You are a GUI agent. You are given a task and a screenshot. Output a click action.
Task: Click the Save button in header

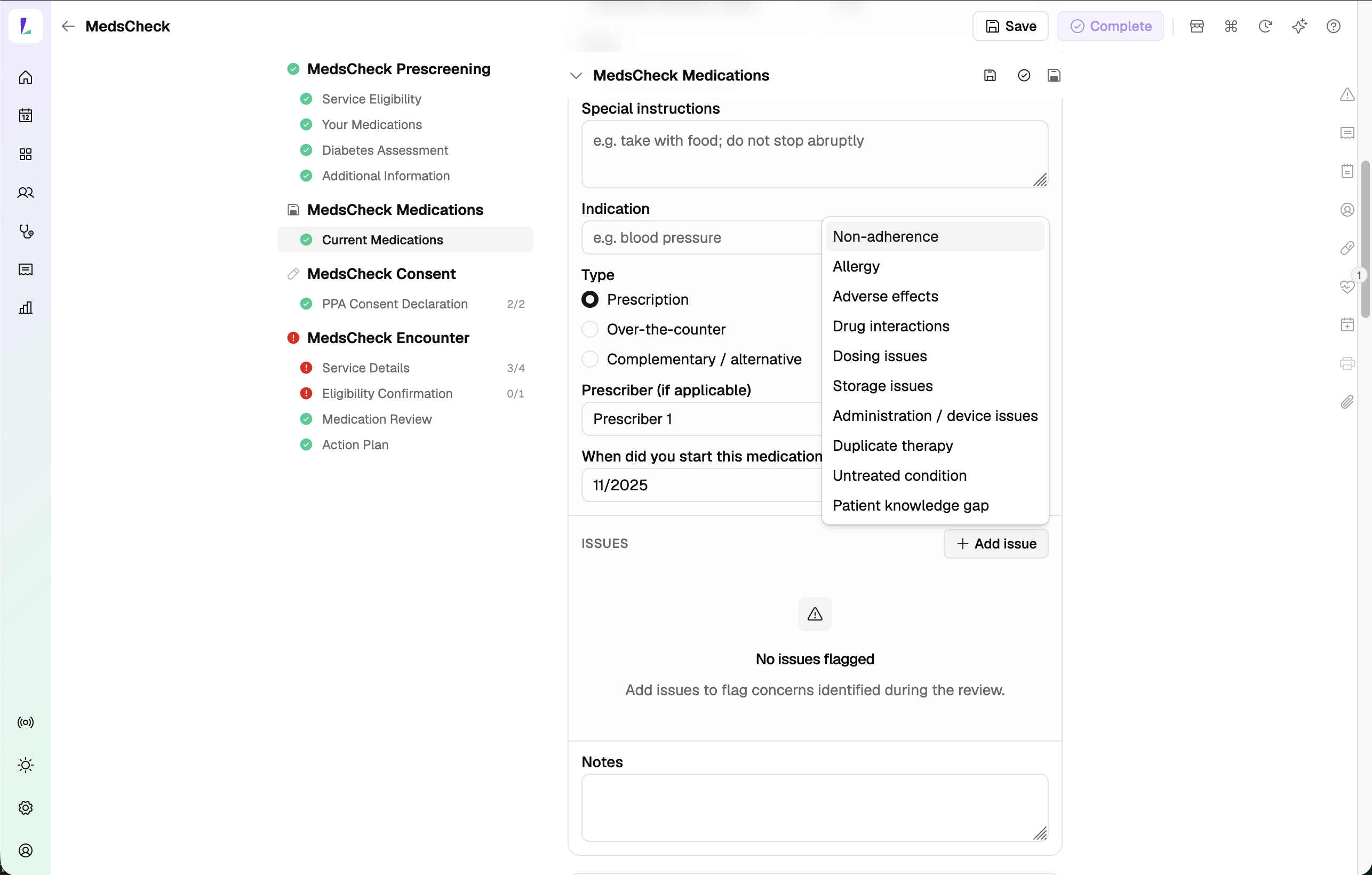[x=1010, y=26]
